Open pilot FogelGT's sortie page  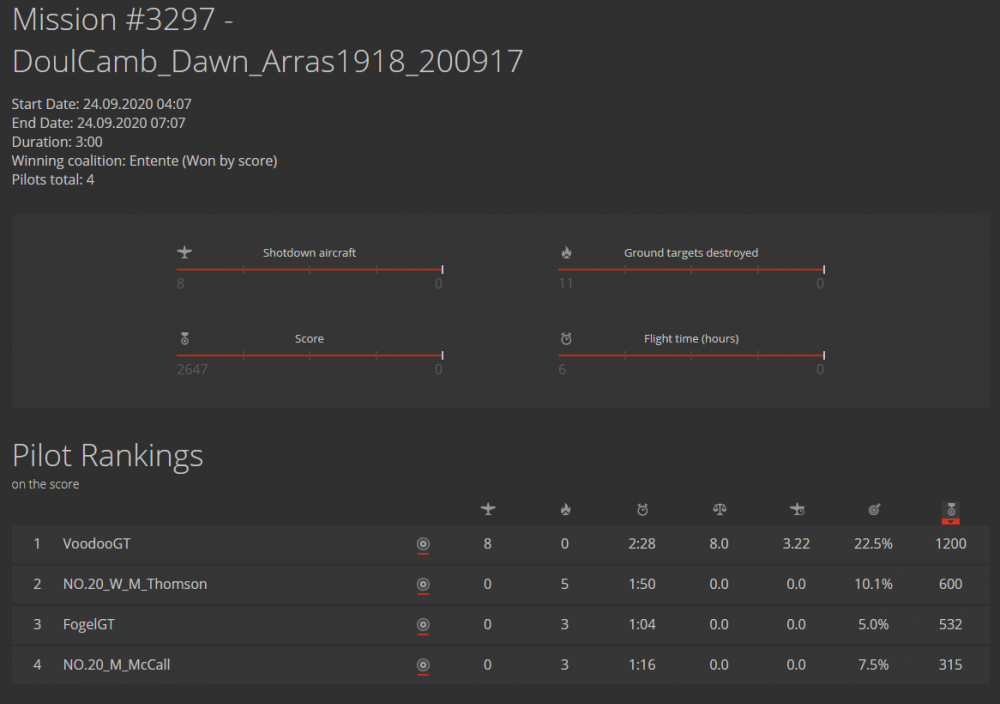[89, 624]
